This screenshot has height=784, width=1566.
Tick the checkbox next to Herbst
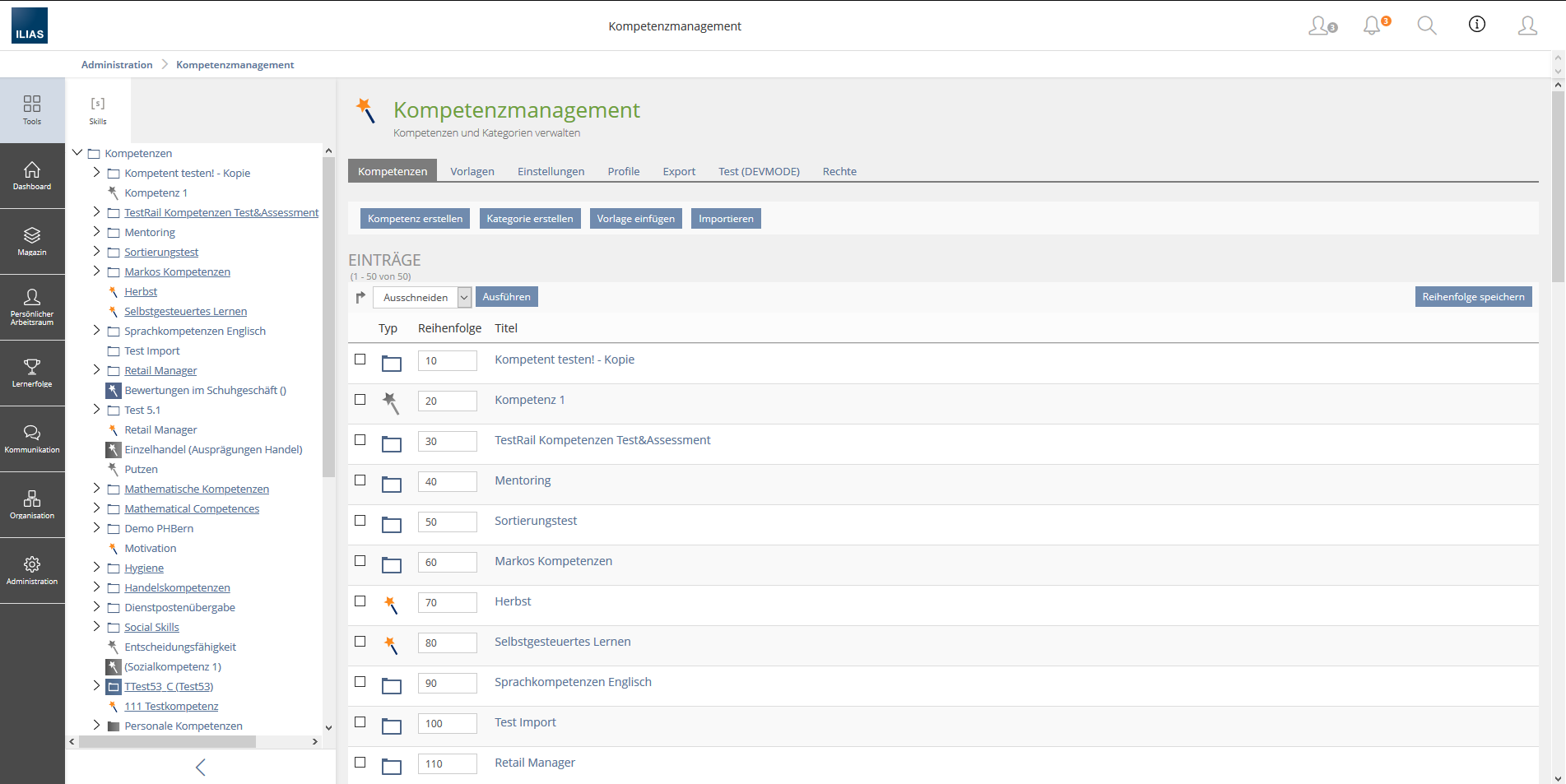pos(360,601)
